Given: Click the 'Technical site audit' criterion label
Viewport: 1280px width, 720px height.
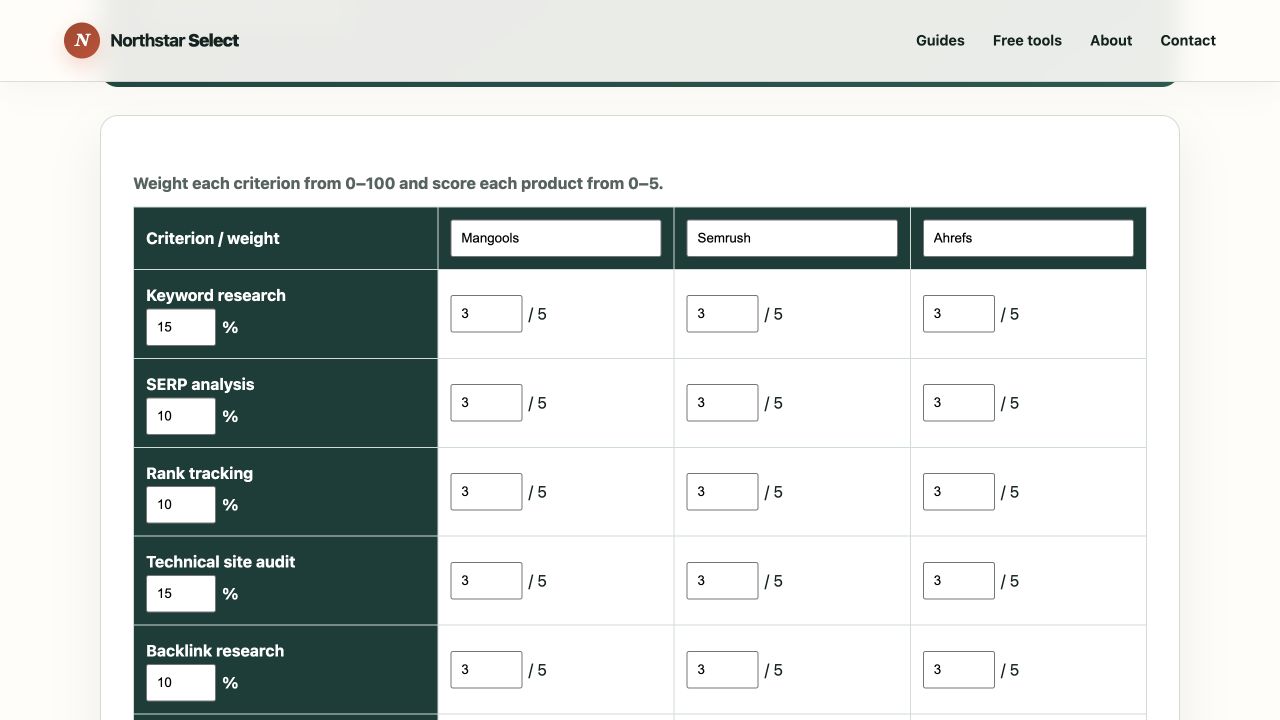Looking at the screenshot, I should coord(221,562).
